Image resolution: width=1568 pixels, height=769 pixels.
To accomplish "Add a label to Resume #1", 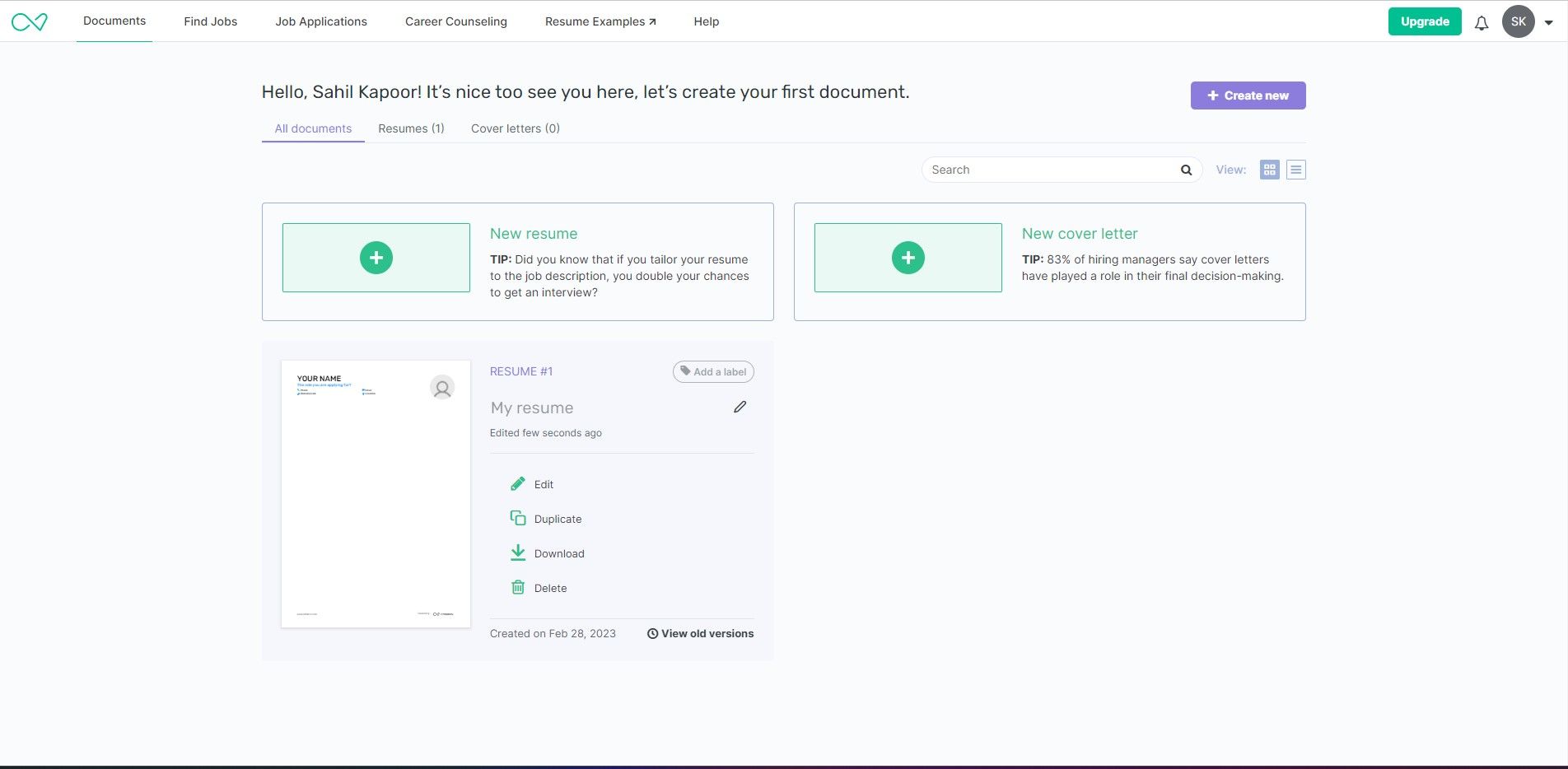I will [x=713, y=372].
